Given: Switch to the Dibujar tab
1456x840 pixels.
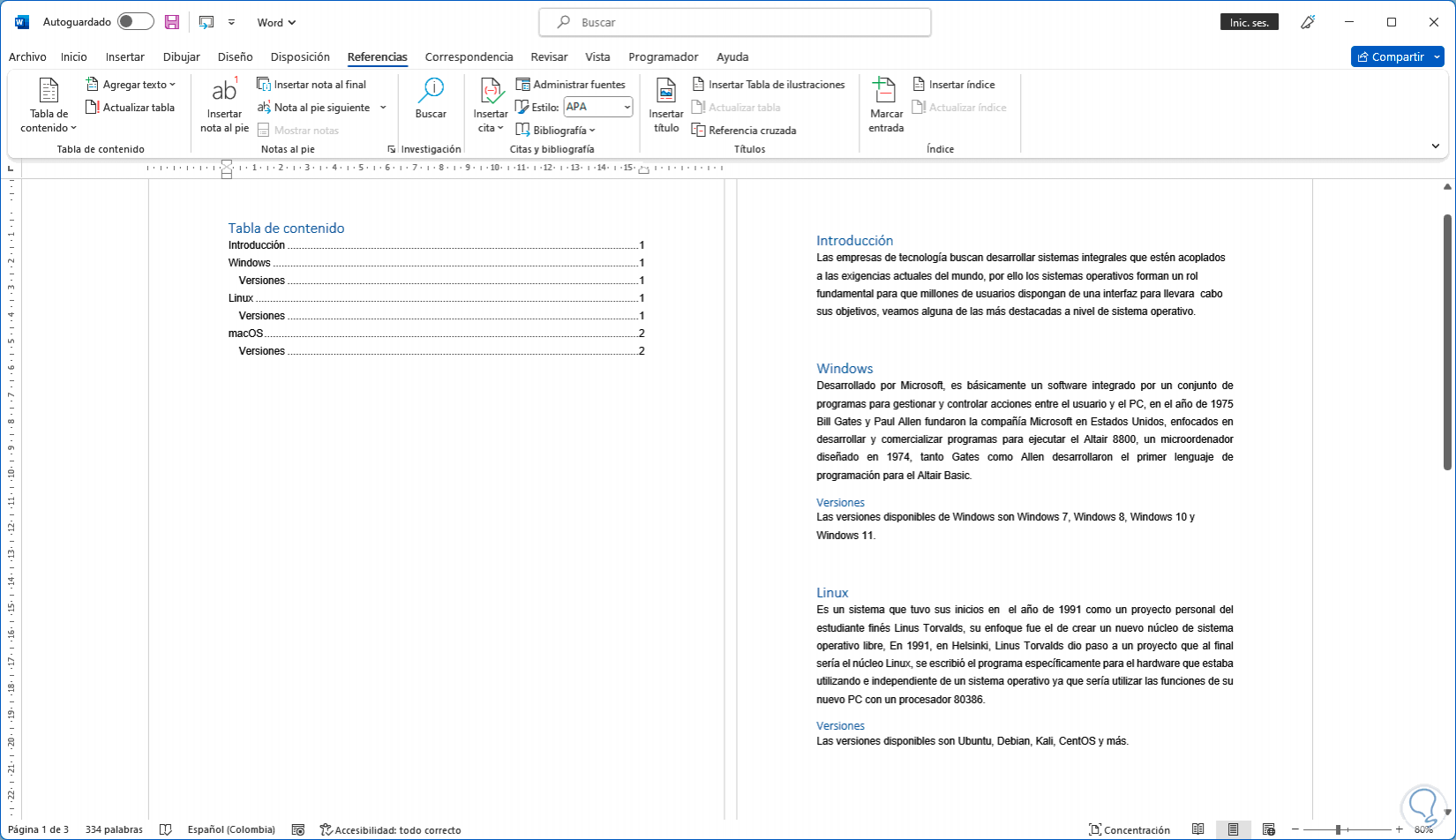Looking at the screenshot, I should pyautogui.click(x=182, y=56).
